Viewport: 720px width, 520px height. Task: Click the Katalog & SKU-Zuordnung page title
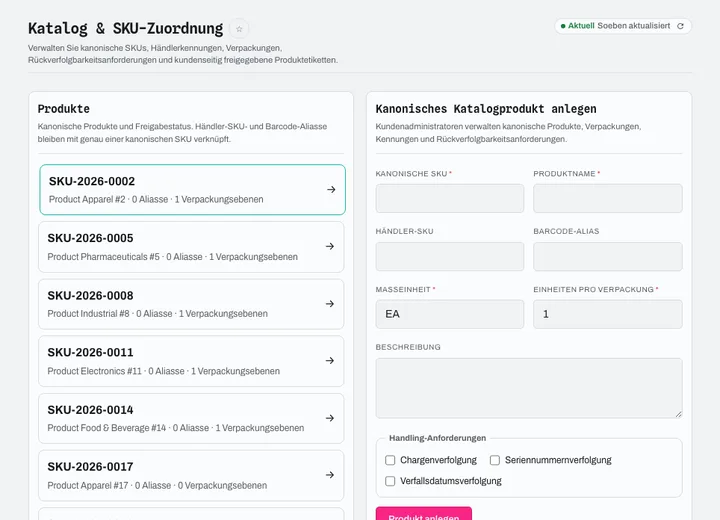coord(125,28)
